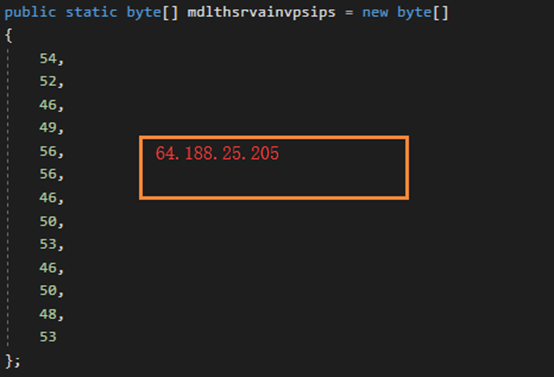Click the 'new' keyword
554x377 pixels.
point(375,13)
